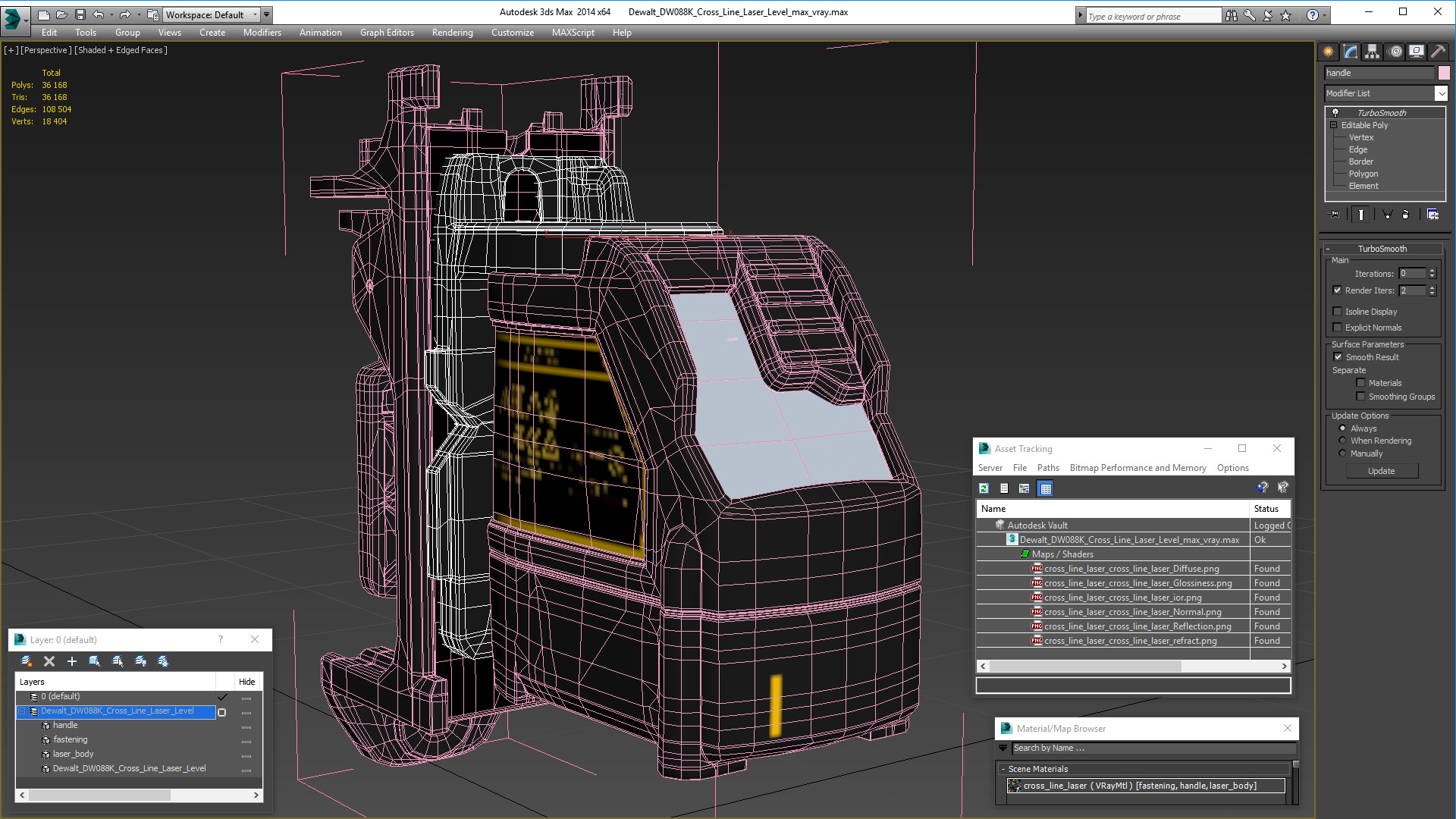
Task: Click Save File icon in quick access toolbar
Action: point(80,14)
